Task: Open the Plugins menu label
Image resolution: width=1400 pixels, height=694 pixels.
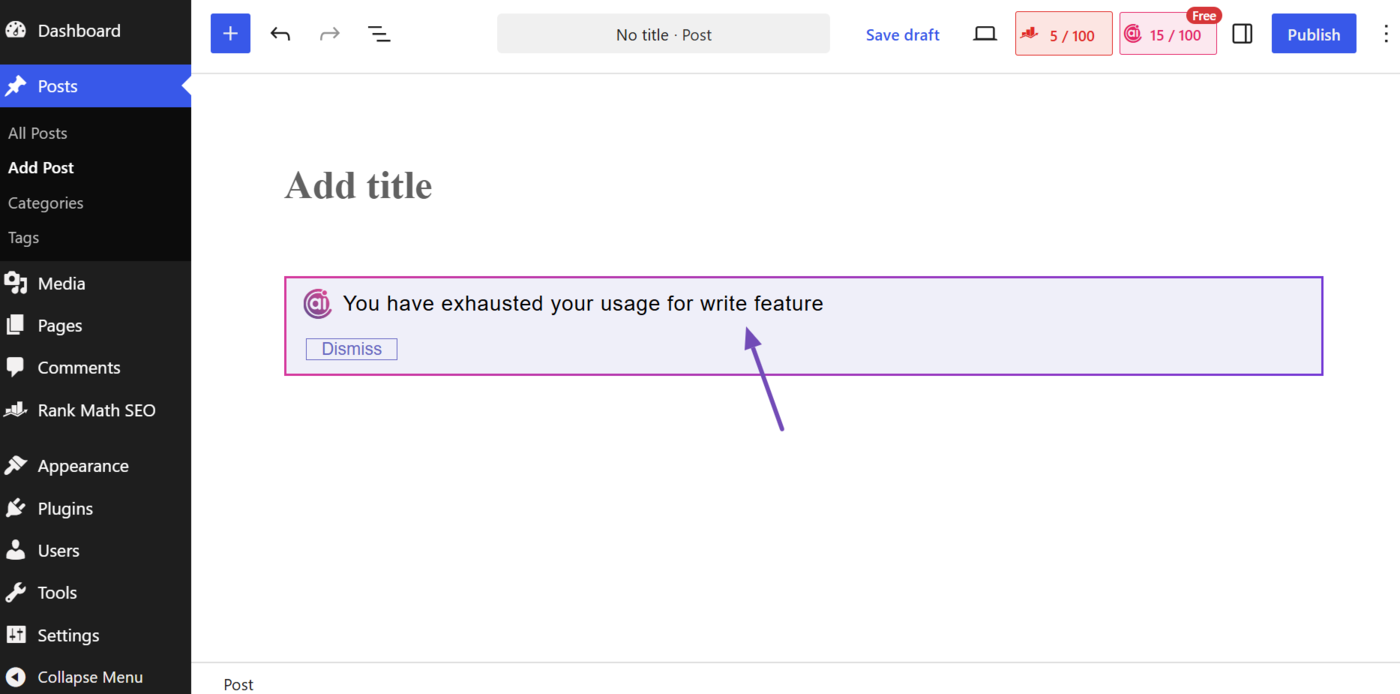Action: click(x=65, y=508)
